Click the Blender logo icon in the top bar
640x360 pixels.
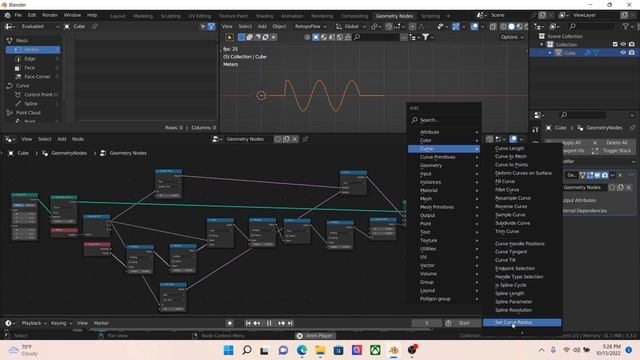click(x=7, y=15)
